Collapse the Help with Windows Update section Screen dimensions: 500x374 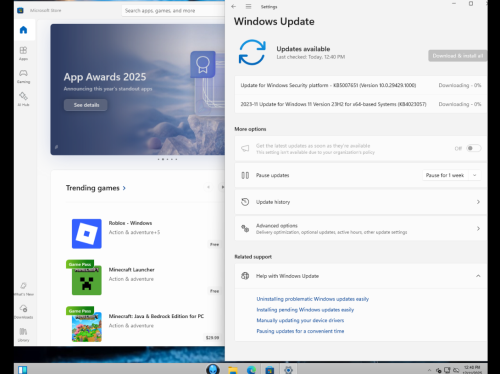point(478,276)
